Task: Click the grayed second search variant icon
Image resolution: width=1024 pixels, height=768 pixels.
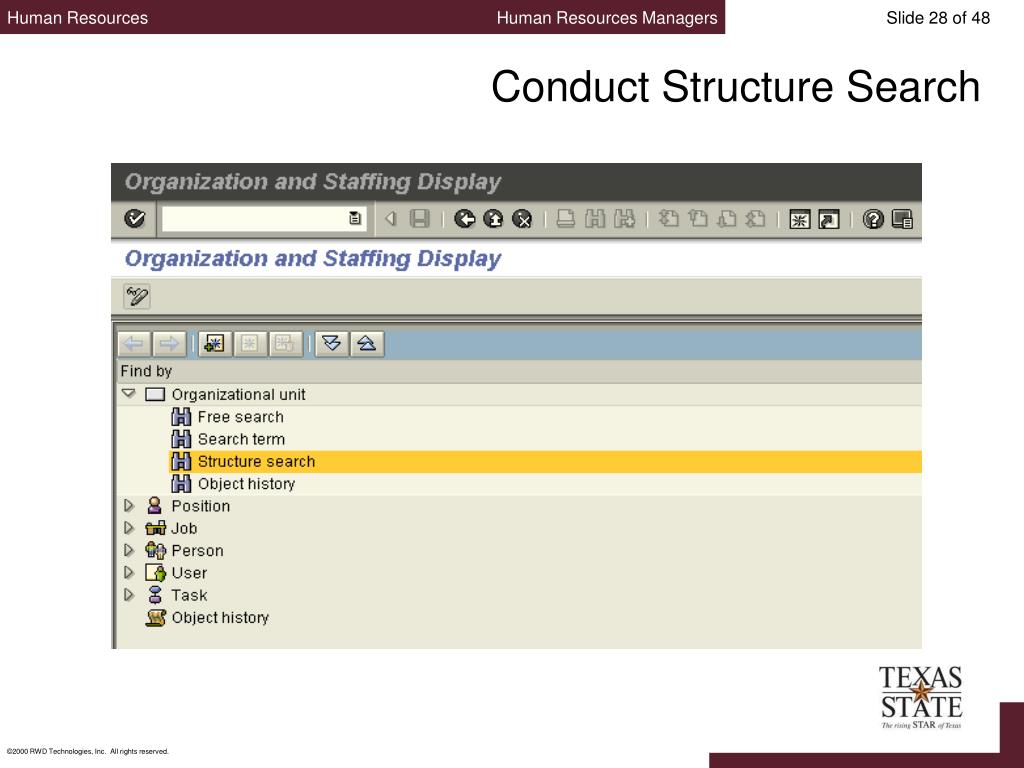Action: pyautogui.click(x=249, y=344)
